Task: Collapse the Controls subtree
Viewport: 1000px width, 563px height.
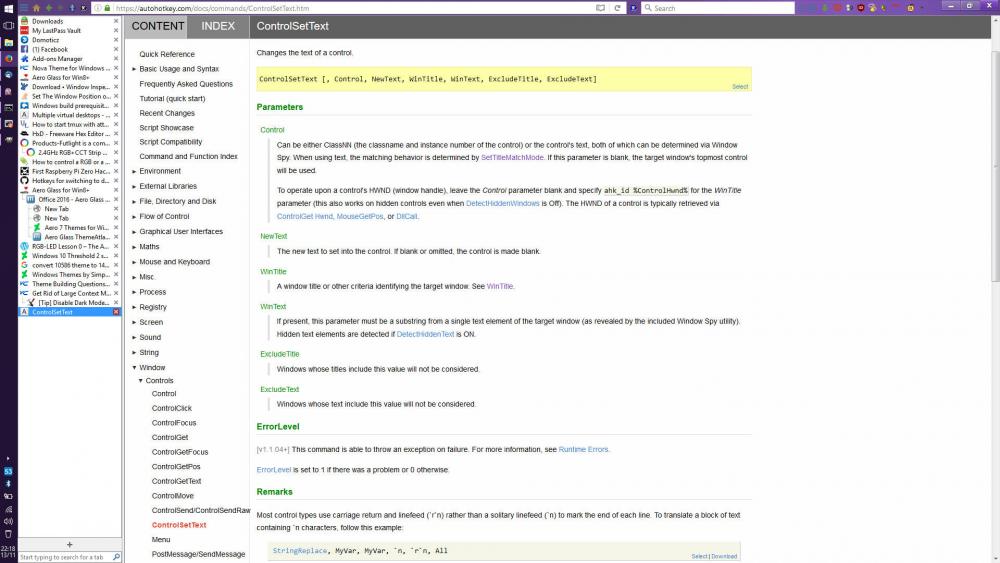Action: (x=141, y=381)
